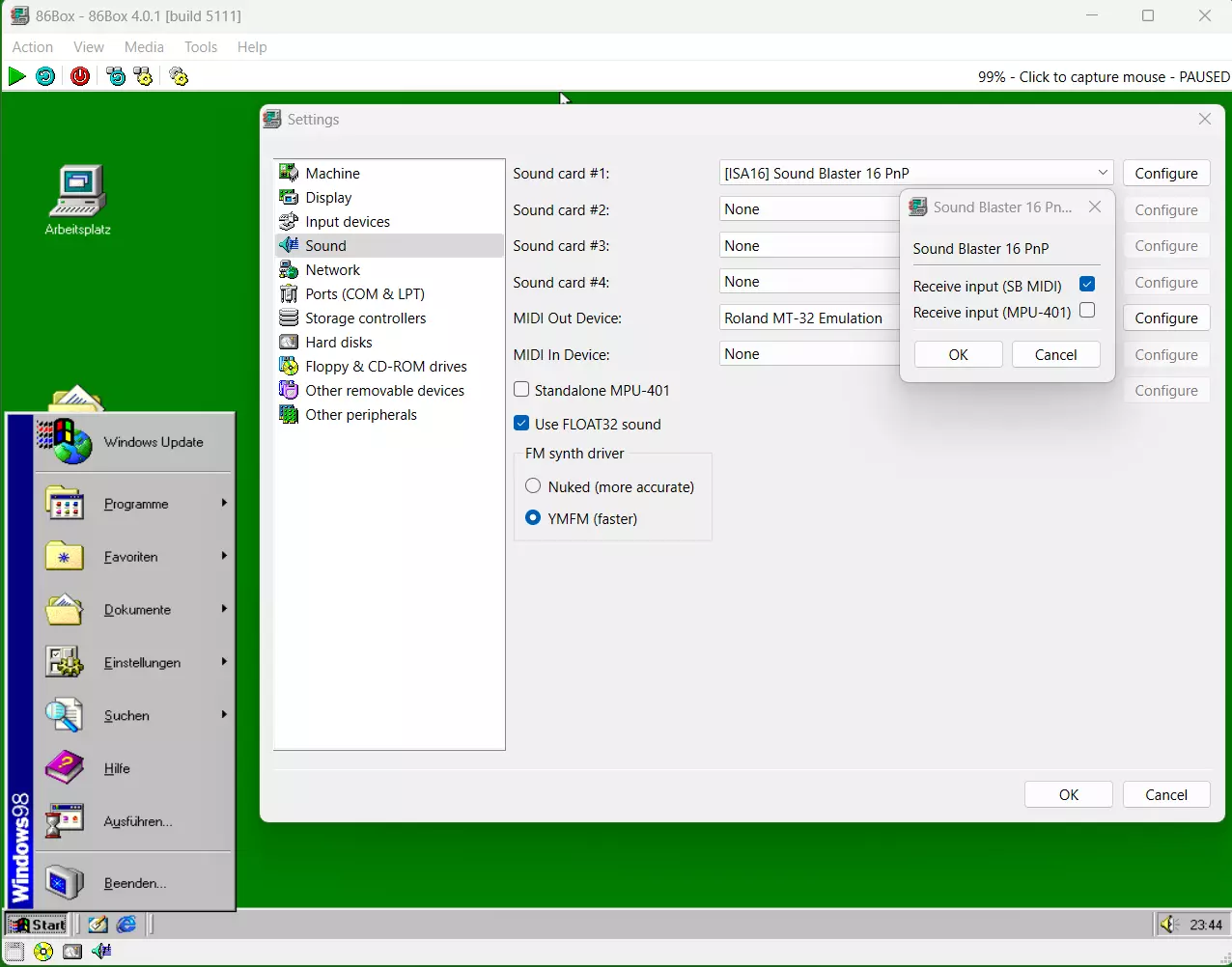The width and height of the screenshot is (1232, 967).
Task: Click OK in the Settings window
Action: coord(1069,795)
